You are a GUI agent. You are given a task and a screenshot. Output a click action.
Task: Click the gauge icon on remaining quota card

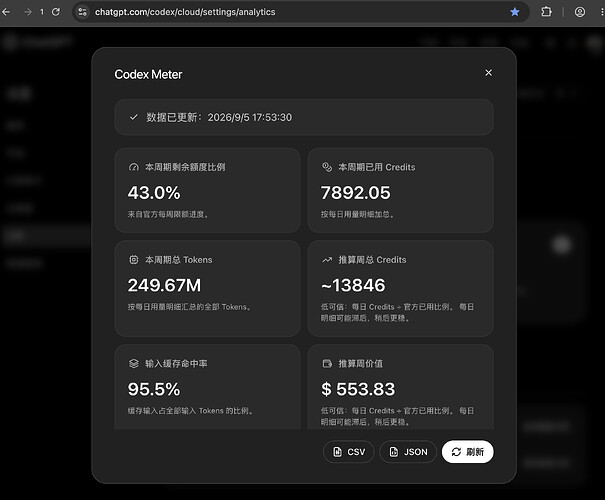(x=134, y=167)
